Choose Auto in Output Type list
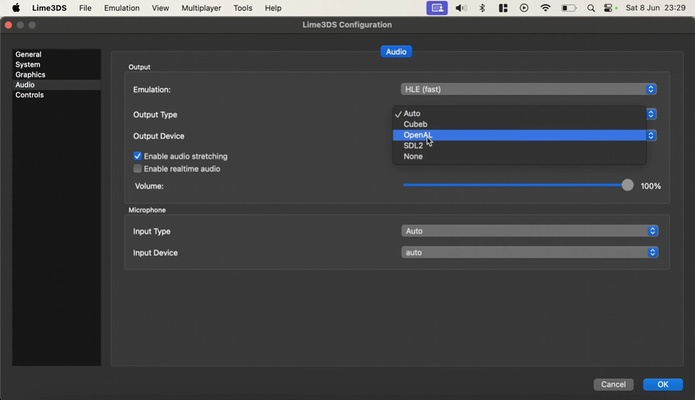695x400 pixels. pyautogui.click(x=519, y=114)
